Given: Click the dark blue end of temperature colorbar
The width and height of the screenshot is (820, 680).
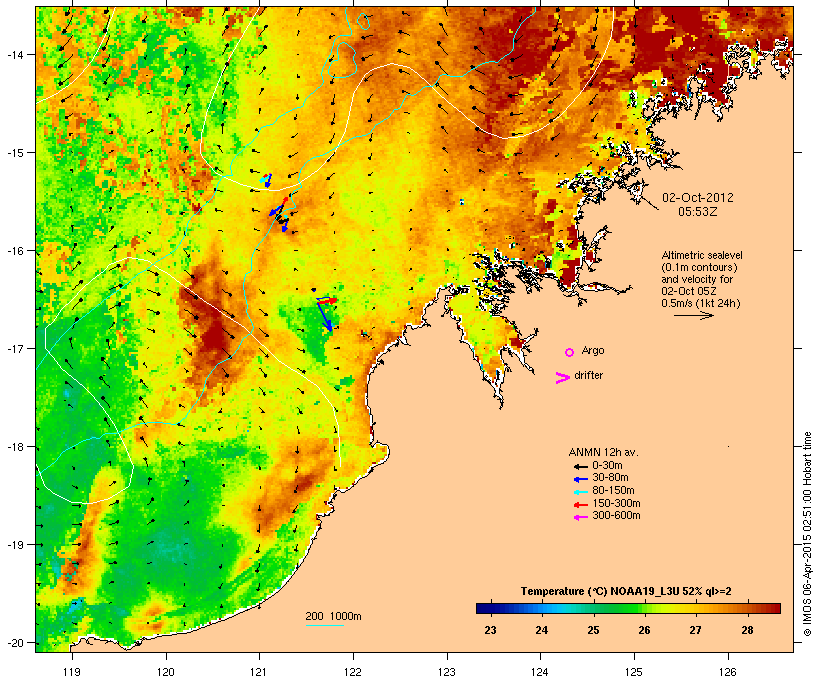Looking at the screenshot, I should coord(484,608).
